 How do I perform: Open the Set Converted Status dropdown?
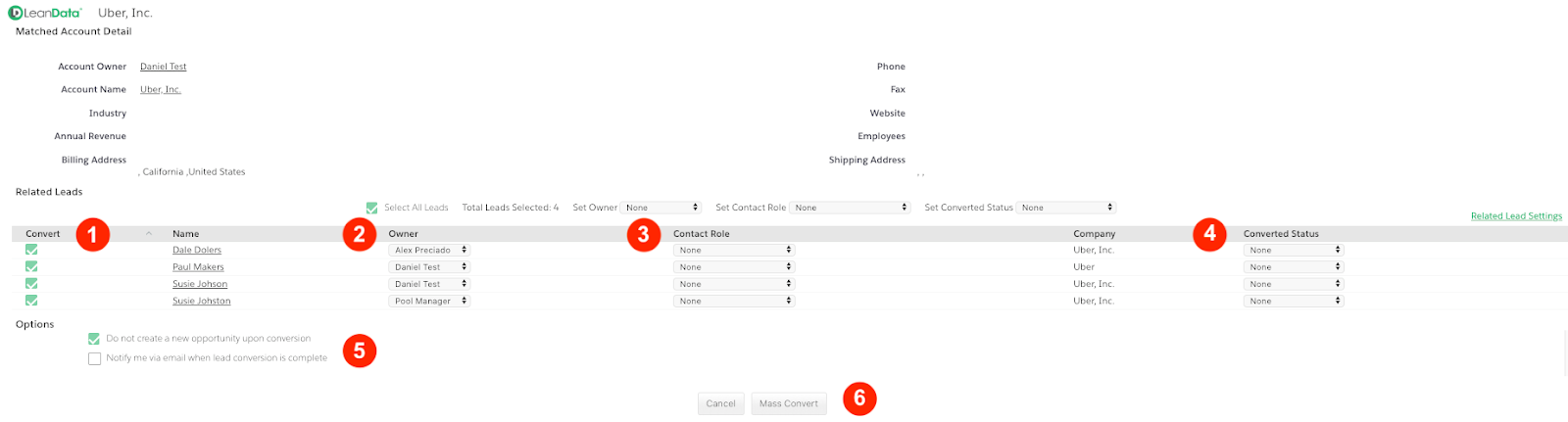click(1066, 208)
